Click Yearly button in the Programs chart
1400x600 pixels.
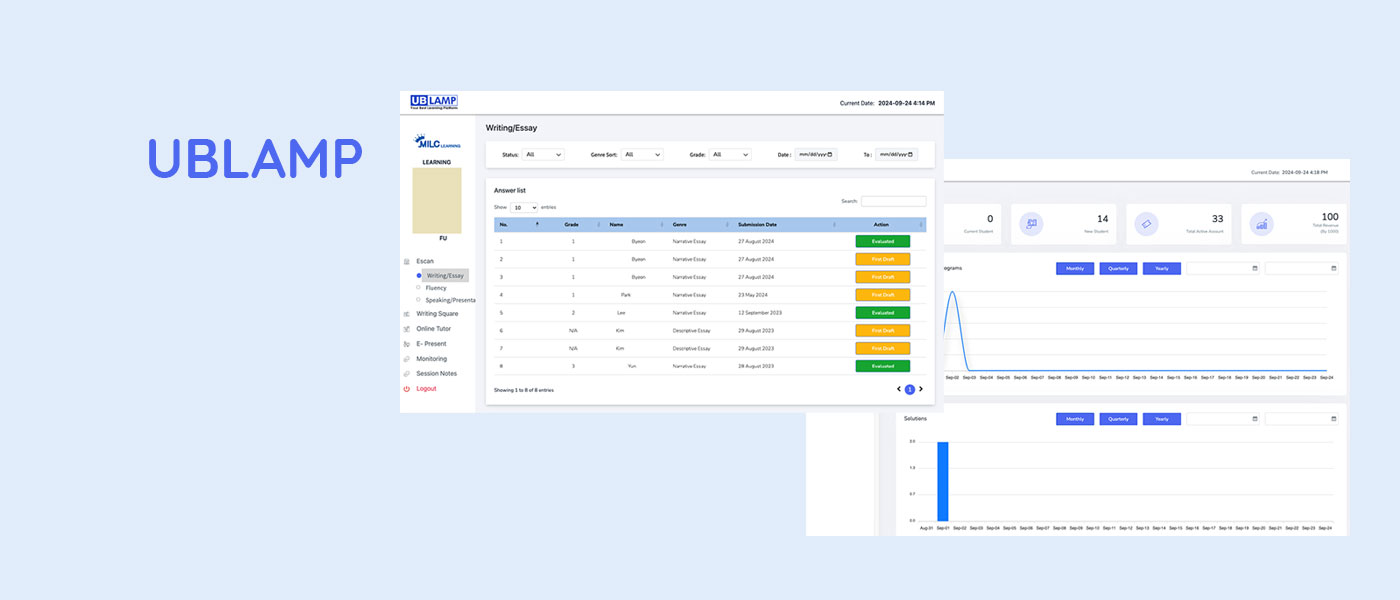pyautogui.click(x=1162, y=268)
